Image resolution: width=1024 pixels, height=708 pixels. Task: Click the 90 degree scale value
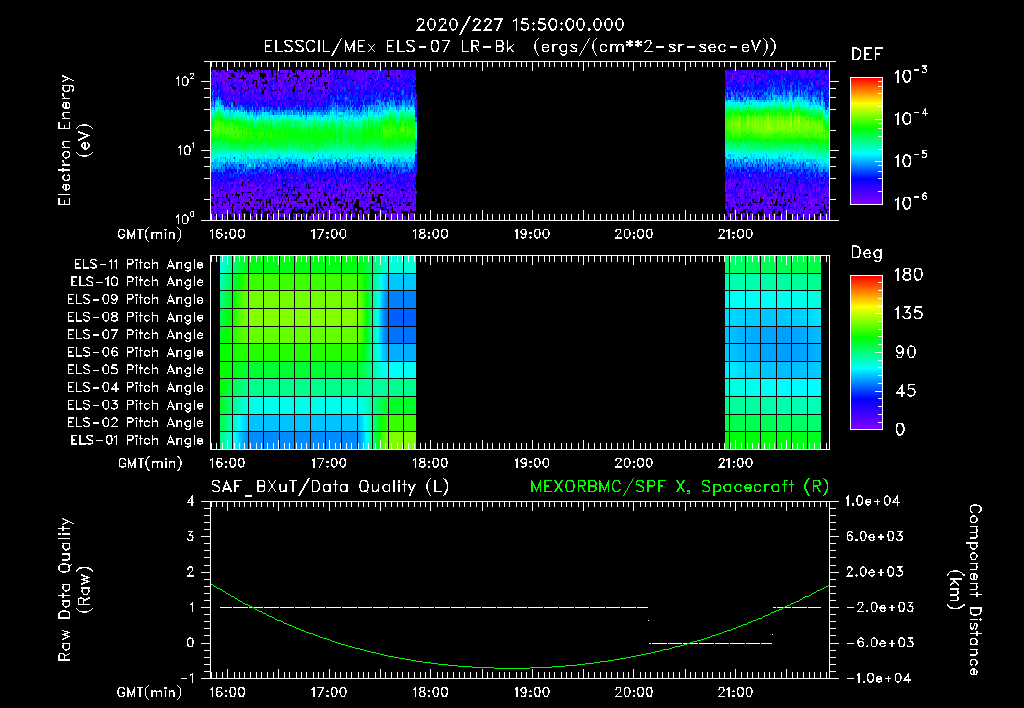pos(905,352)
